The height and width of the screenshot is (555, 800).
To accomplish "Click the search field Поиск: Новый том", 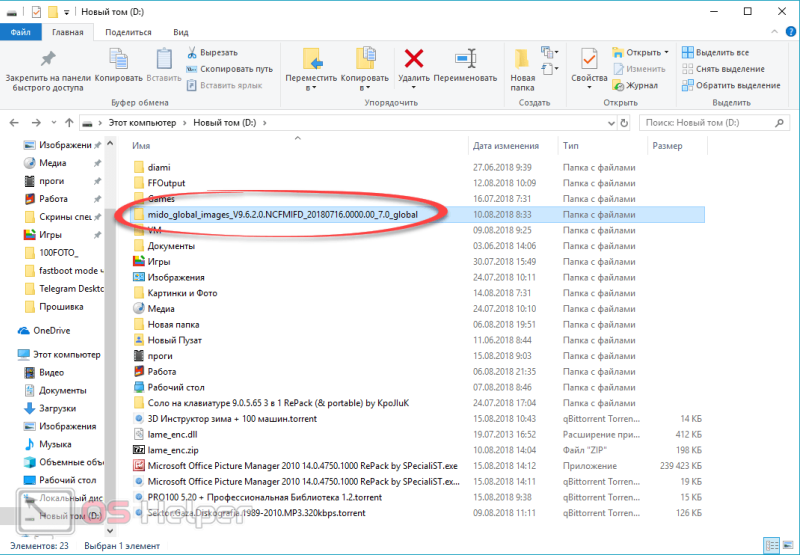I will click(x=714, y=123).
